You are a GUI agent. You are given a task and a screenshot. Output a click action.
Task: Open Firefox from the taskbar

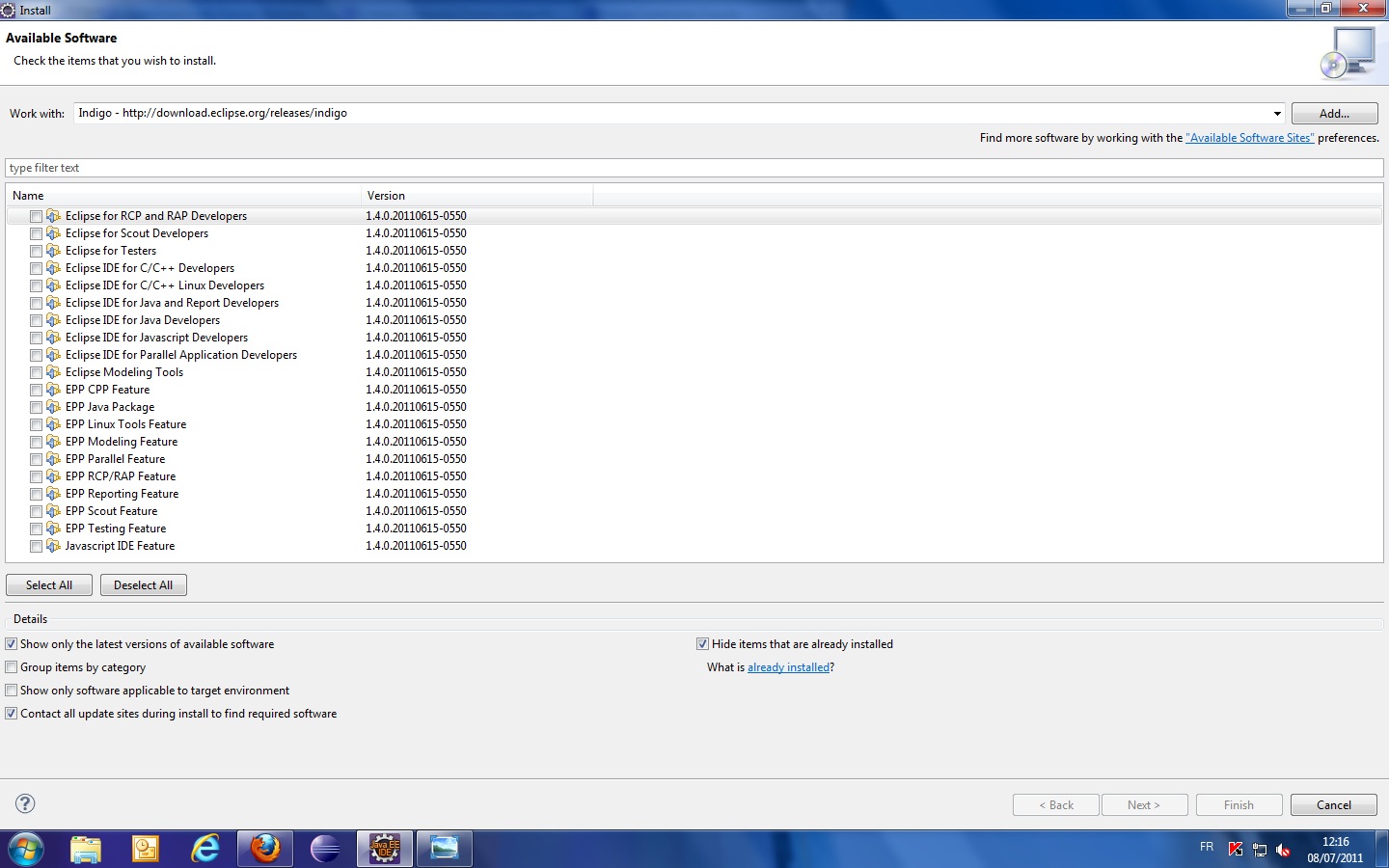click(x=265, y=849)
